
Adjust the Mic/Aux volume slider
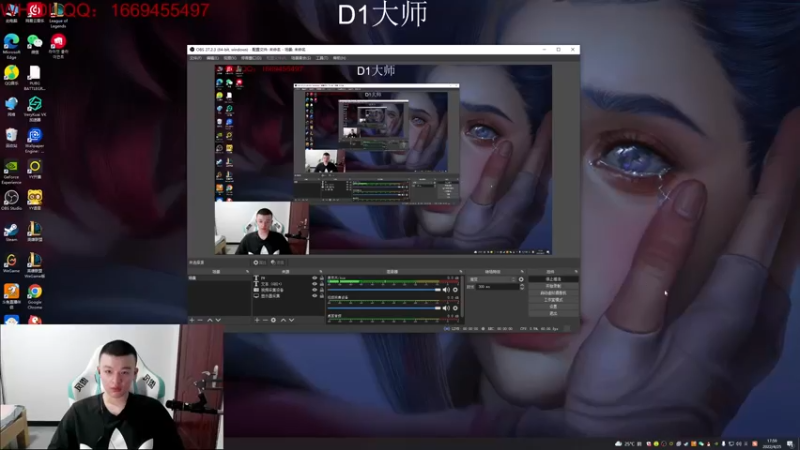click(384, 290)
